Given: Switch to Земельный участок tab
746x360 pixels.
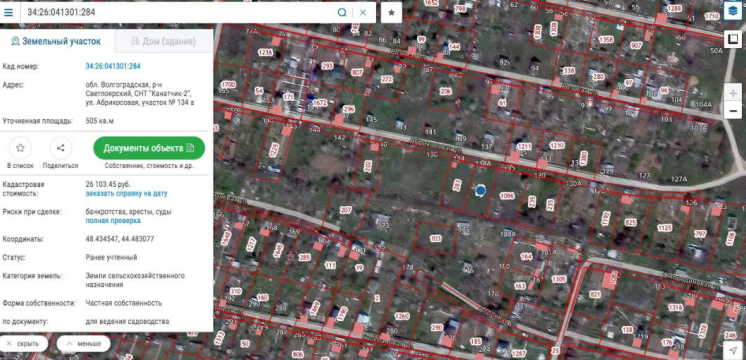Looking at the screenshot, I should pyautogui.click(x=56, y=41).
